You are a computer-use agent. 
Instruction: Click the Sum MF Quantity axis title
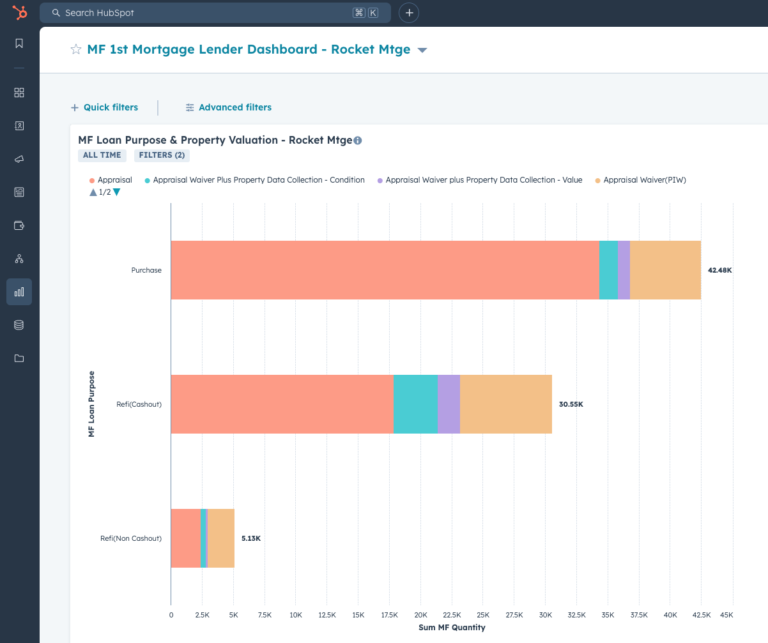pos(452,627)
